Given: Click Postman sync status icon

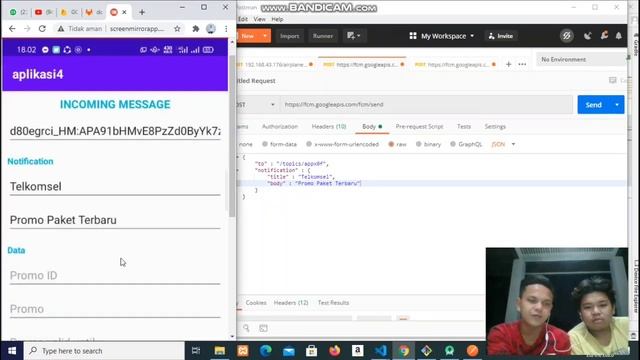Looking at the screenshot, I should [x=567, y=36].
